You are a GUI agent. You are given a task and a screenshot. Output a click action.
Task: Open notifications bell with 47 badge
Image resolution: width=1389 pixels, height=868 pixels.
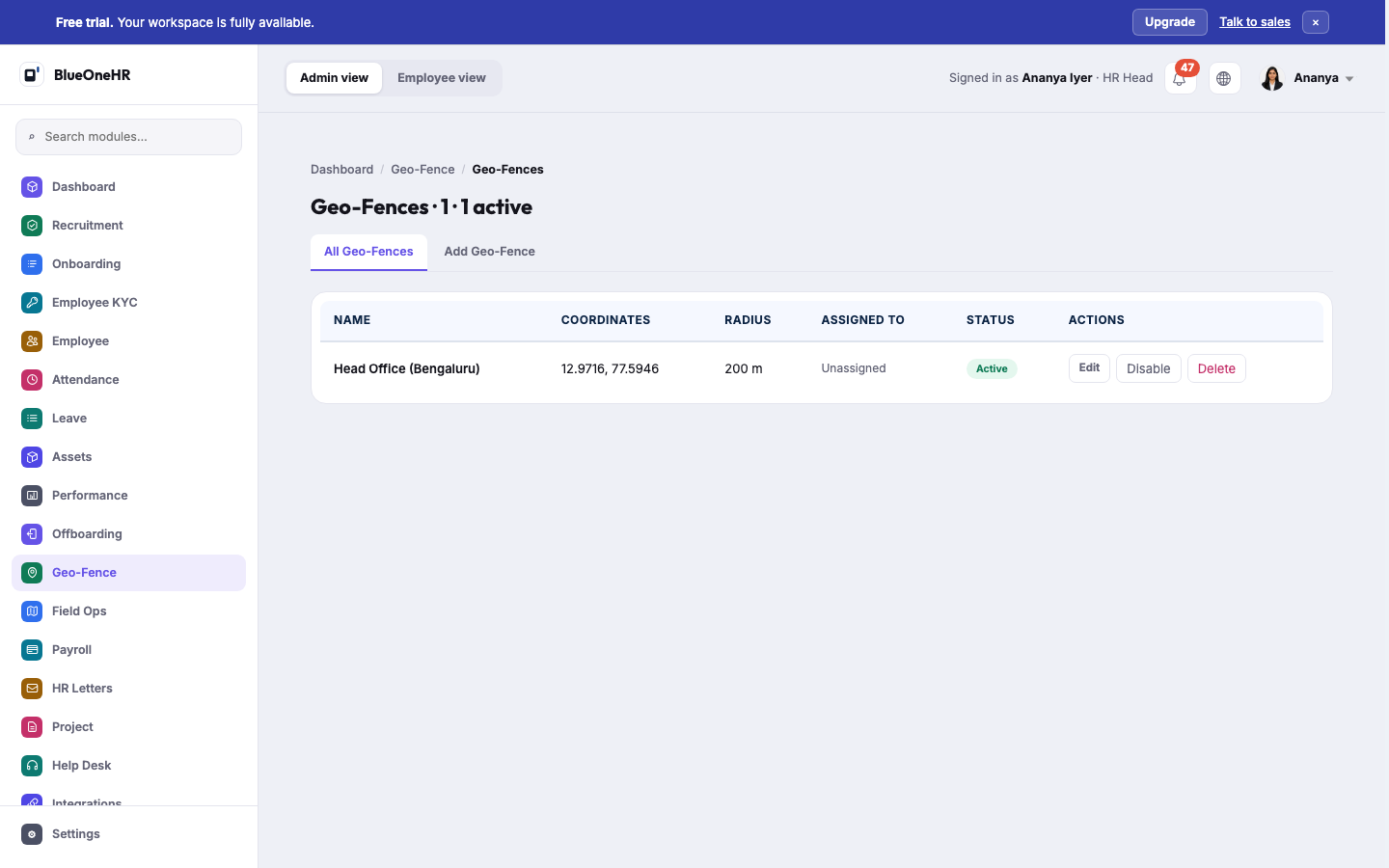click(1181, 78)
